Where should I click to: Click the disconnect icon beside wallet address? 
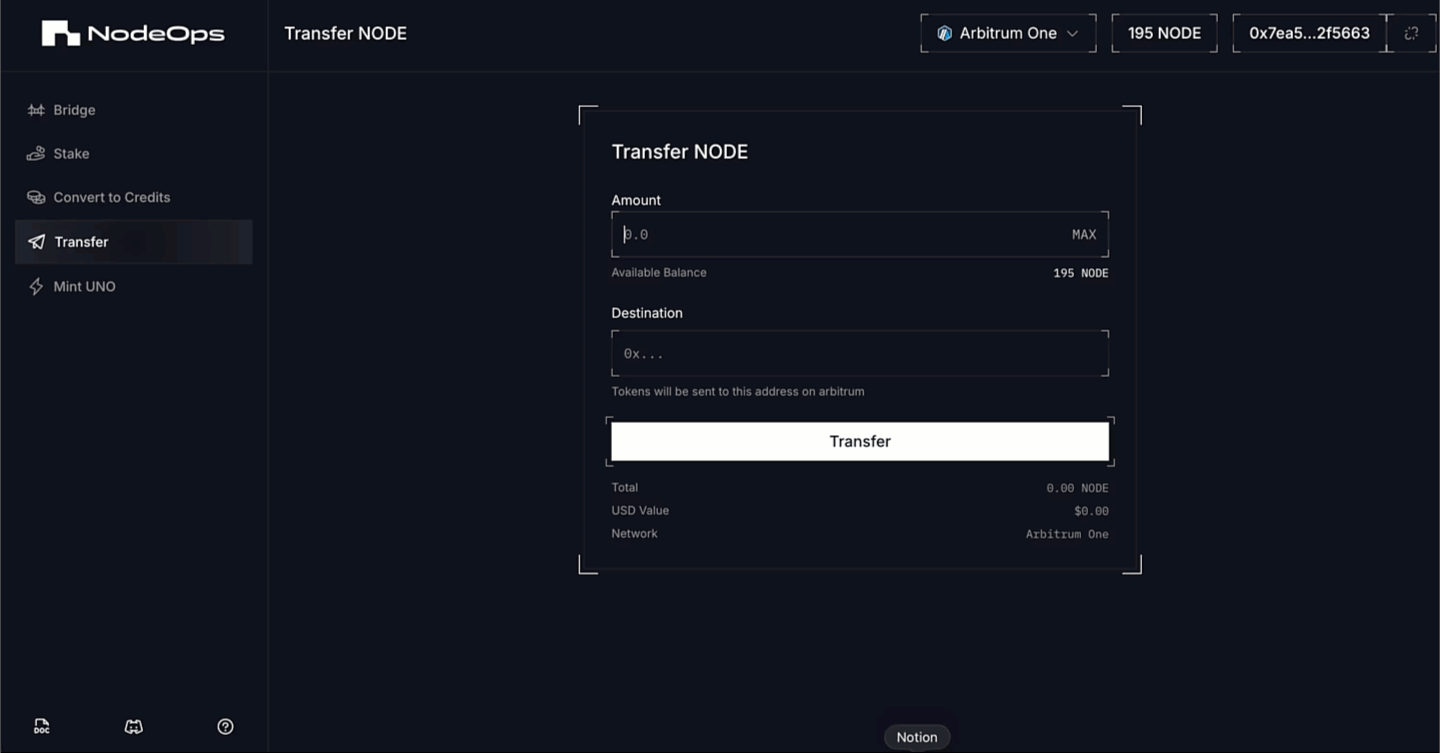[x=1411, y=33]
